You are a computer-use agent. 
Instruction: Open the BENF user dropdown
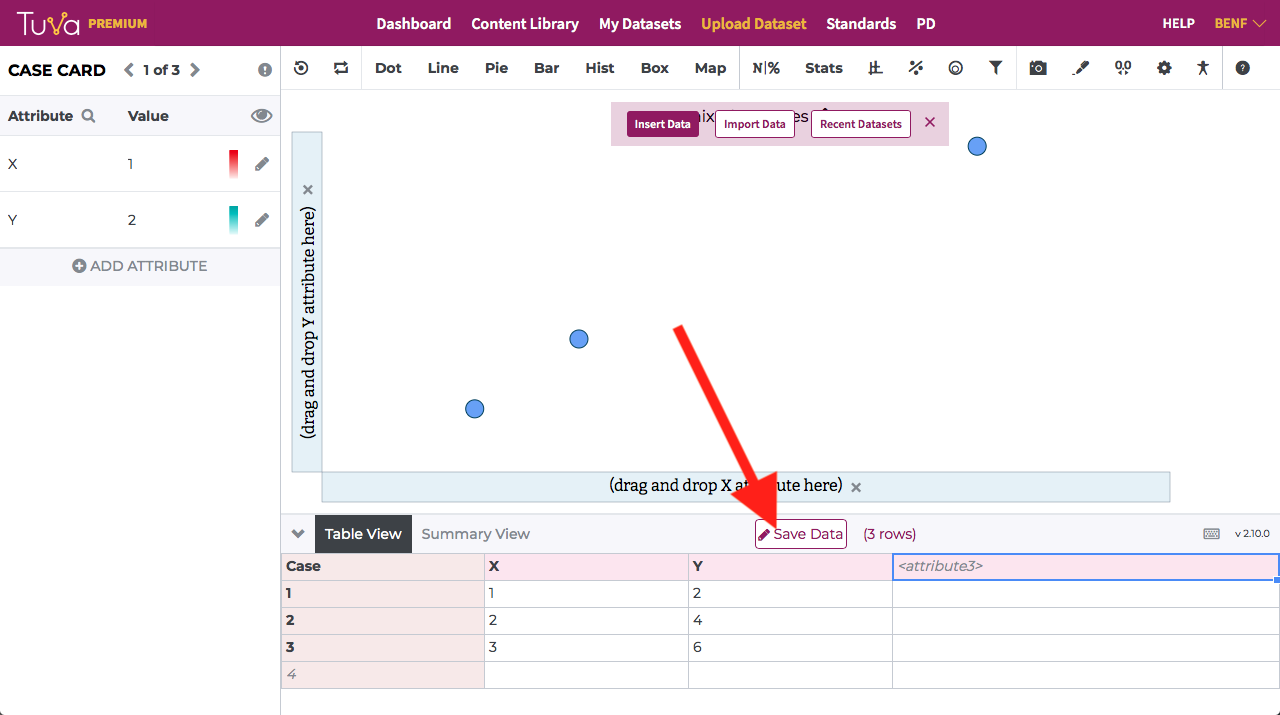pyautogui.click(x=1240, y=23)
